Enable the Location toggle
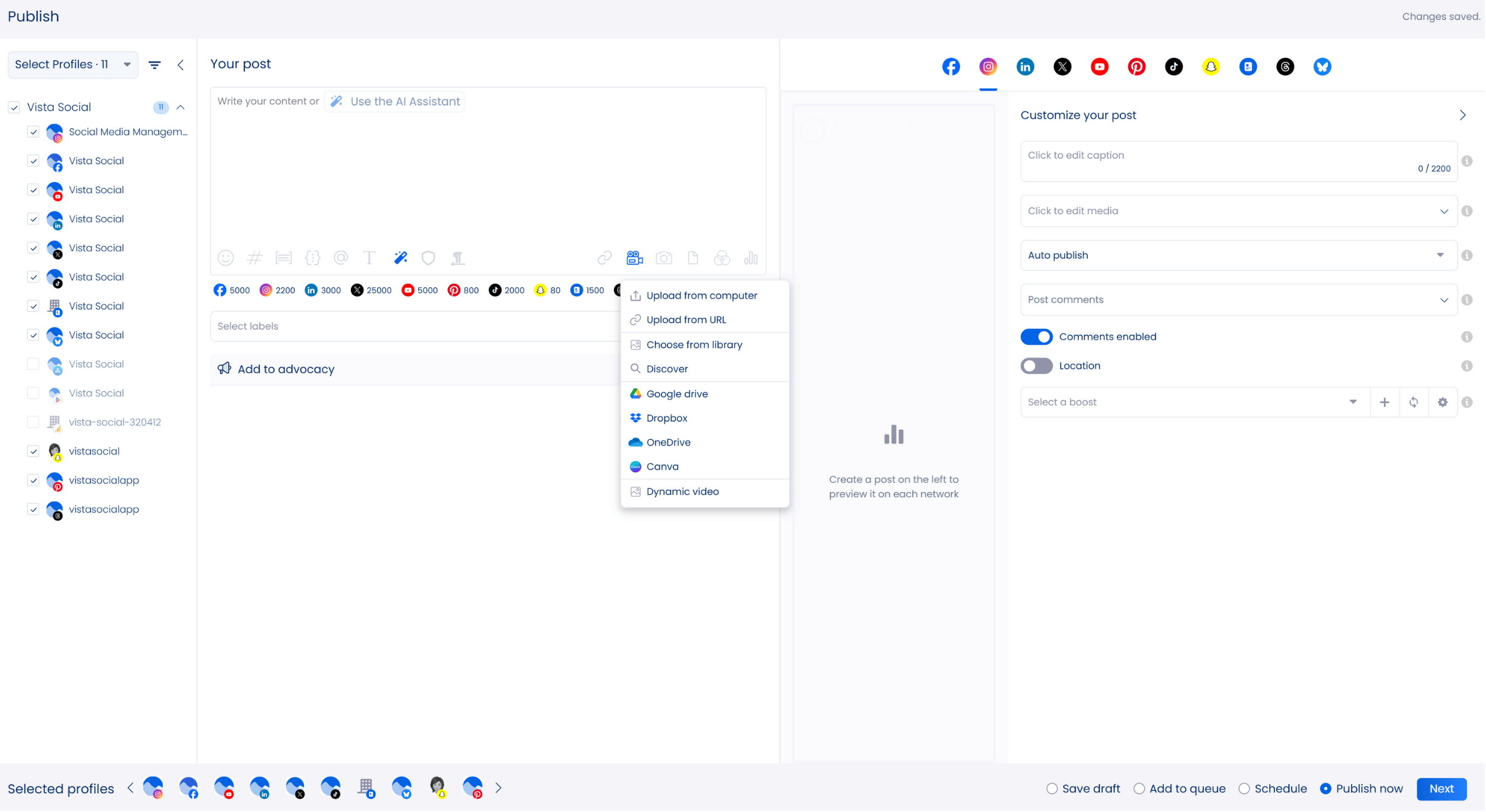This screenshot has height=812, width=1486. 1036,366
